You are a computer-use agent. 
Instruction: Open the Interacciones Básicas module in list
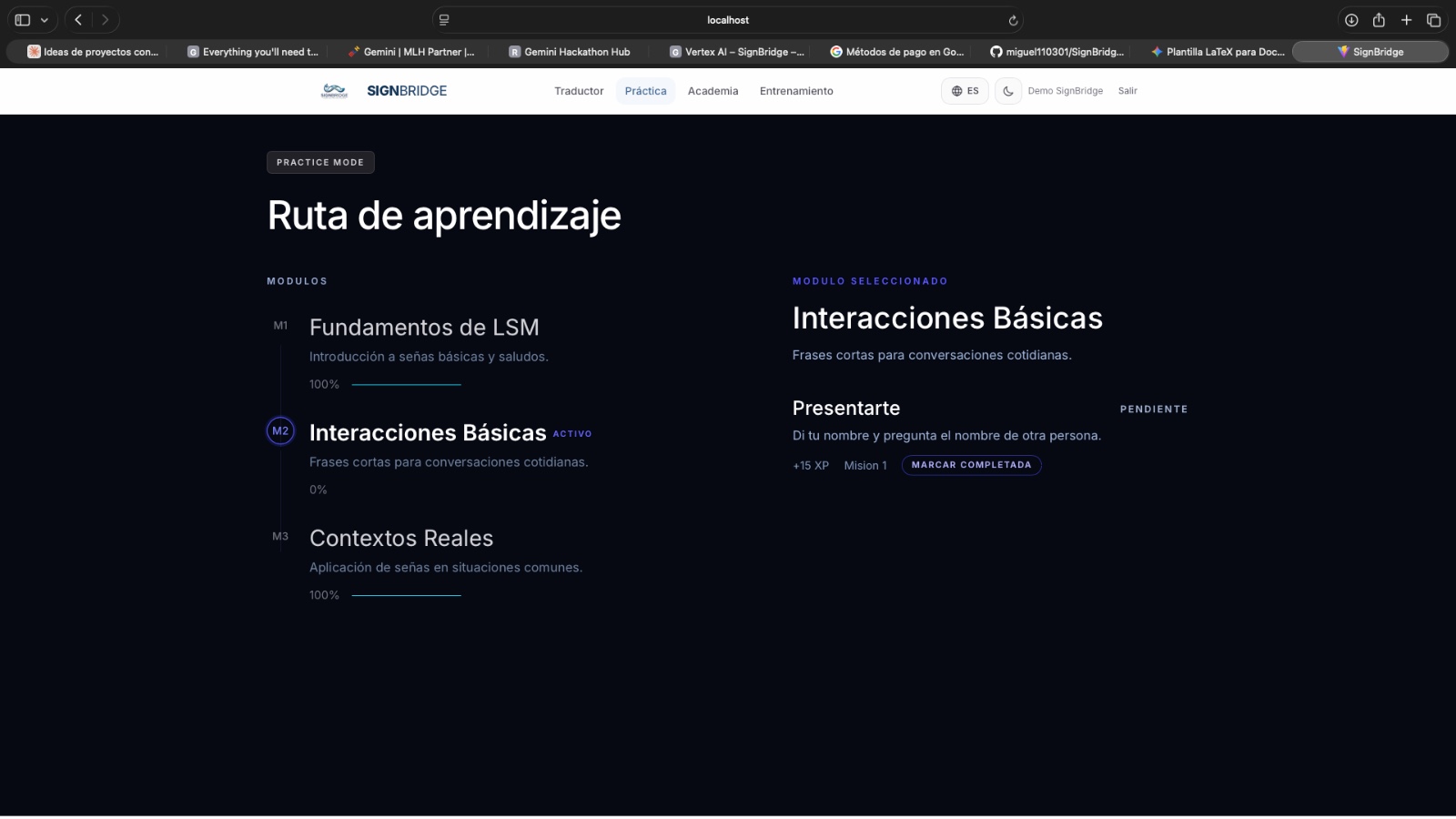click(428, 433)
